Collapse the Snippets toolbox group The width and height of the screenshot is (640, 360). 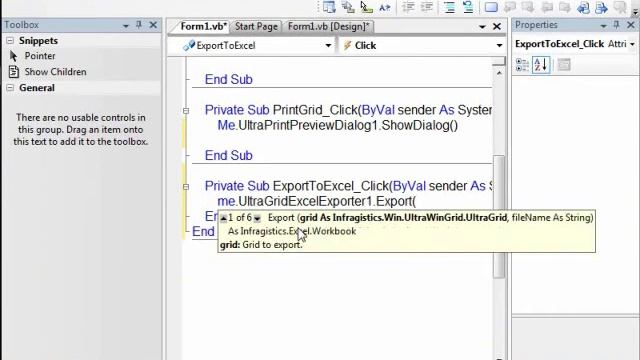click(10, 40)
